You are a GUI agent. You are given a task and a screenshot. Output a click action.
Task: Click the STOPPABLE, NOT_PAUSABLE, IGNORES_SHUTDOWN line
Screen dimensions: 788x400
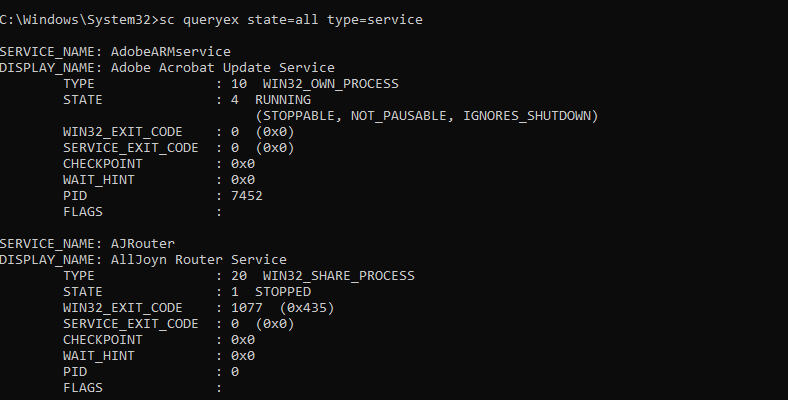[x=426, y=116]
